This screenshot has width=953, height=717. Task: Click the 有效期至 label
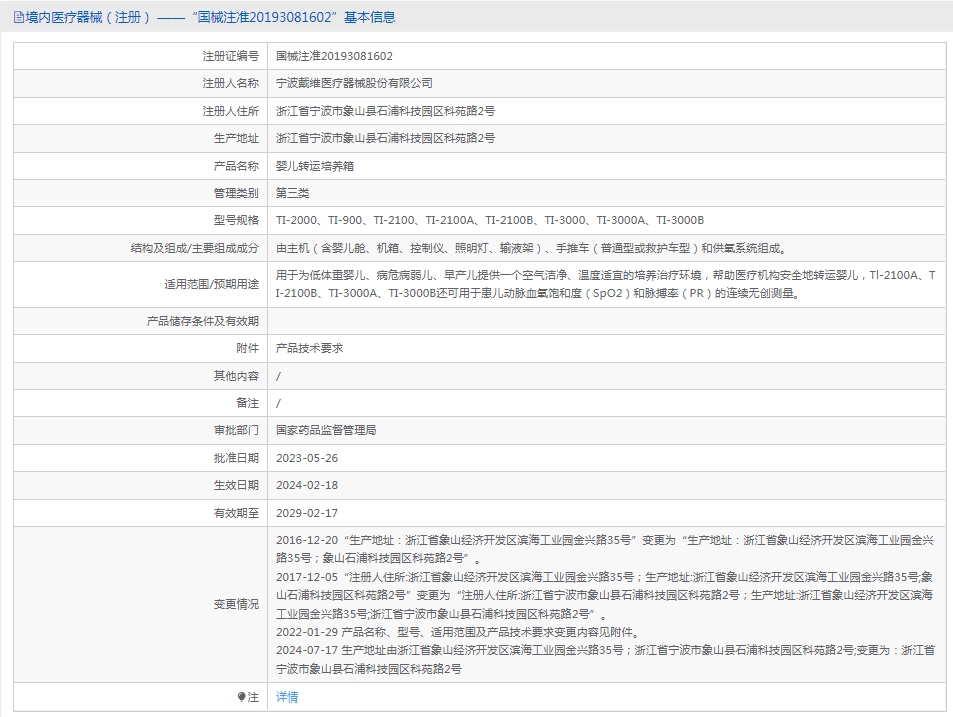(236, 513)
